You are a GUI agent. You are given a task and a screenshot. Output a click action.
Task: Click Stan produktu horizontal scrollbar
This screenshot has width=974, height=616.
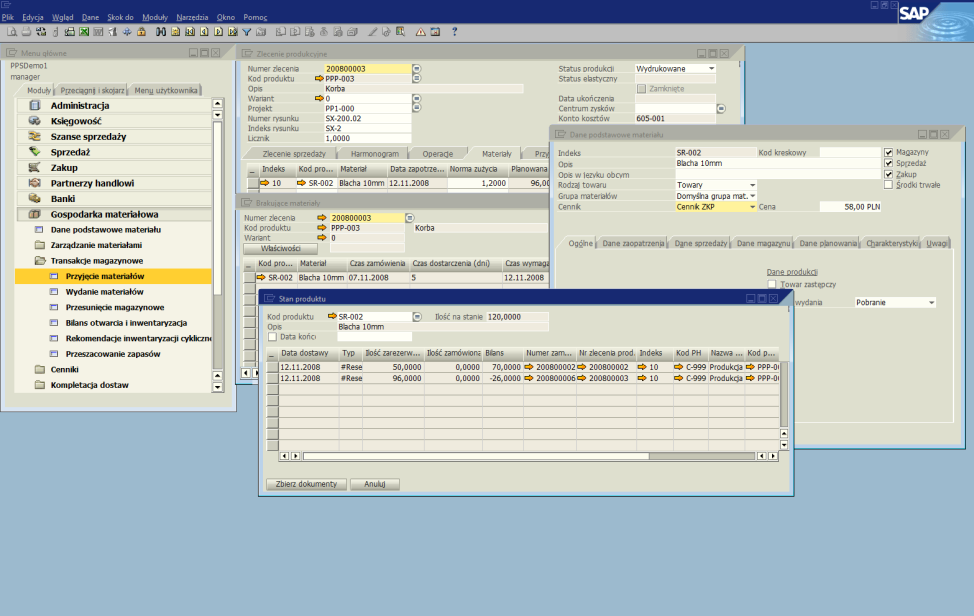528,456
